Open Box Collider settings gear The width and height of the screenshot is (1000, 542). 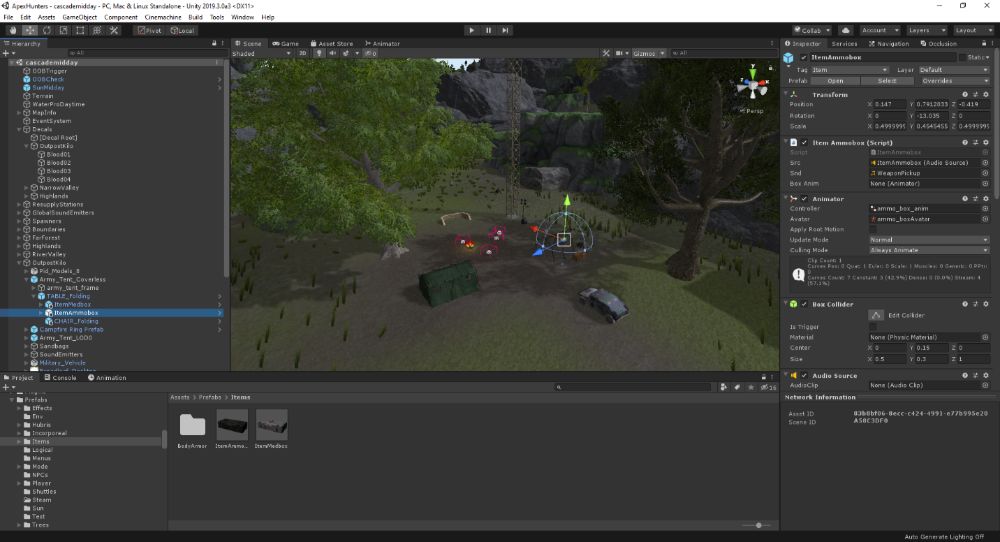click(986, 304)
